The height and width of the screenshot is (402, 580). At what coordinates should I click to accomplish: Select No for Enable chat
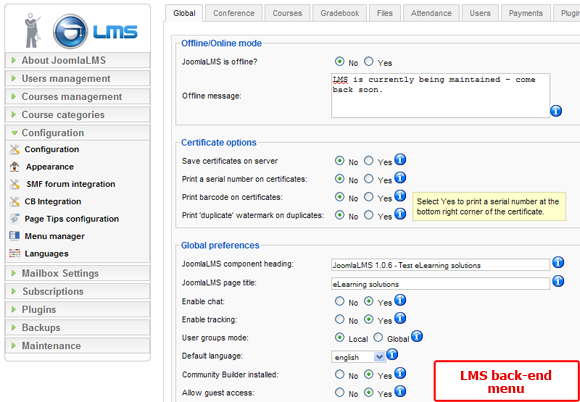tap(339, 301)
